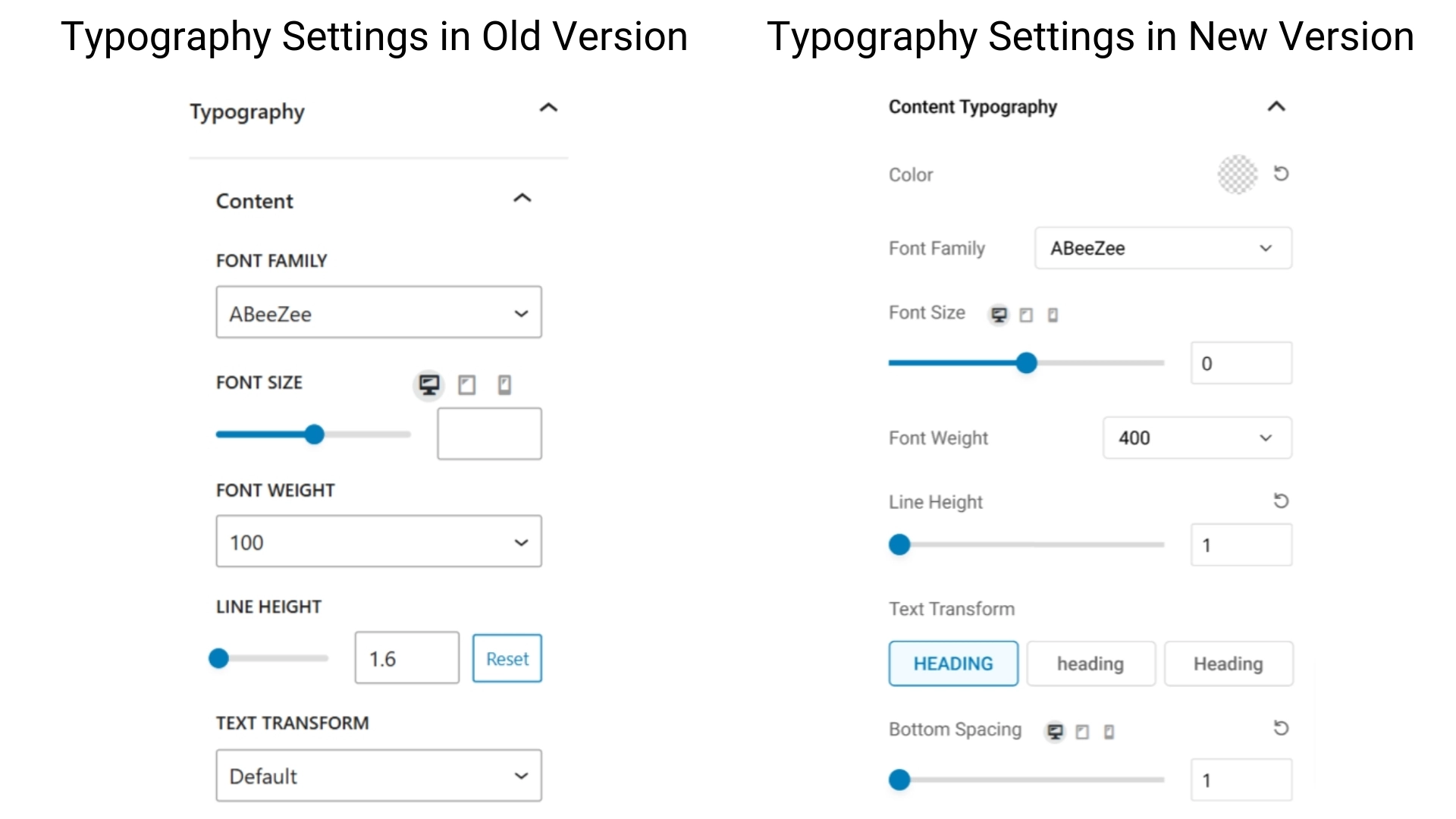Select the mobile icon beside Bottom Spacing

[1109, 732]
